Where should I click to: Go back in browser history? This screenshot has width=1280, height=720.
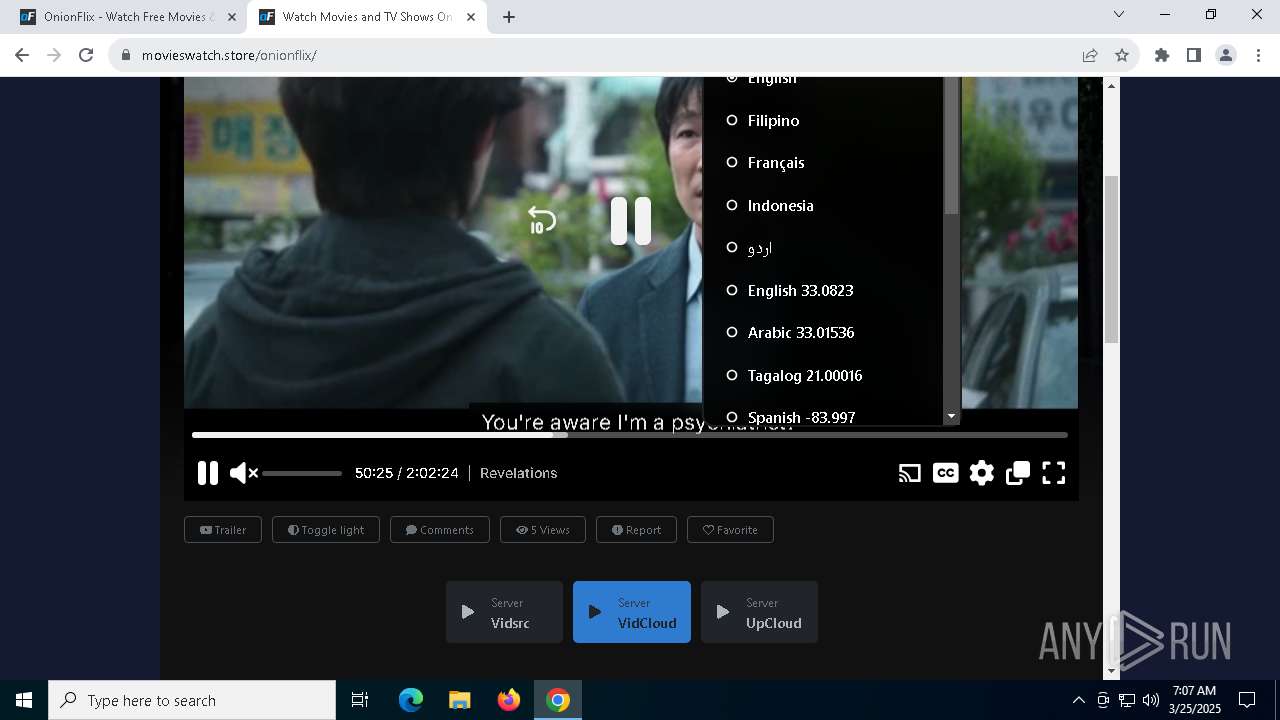point(22,55)
